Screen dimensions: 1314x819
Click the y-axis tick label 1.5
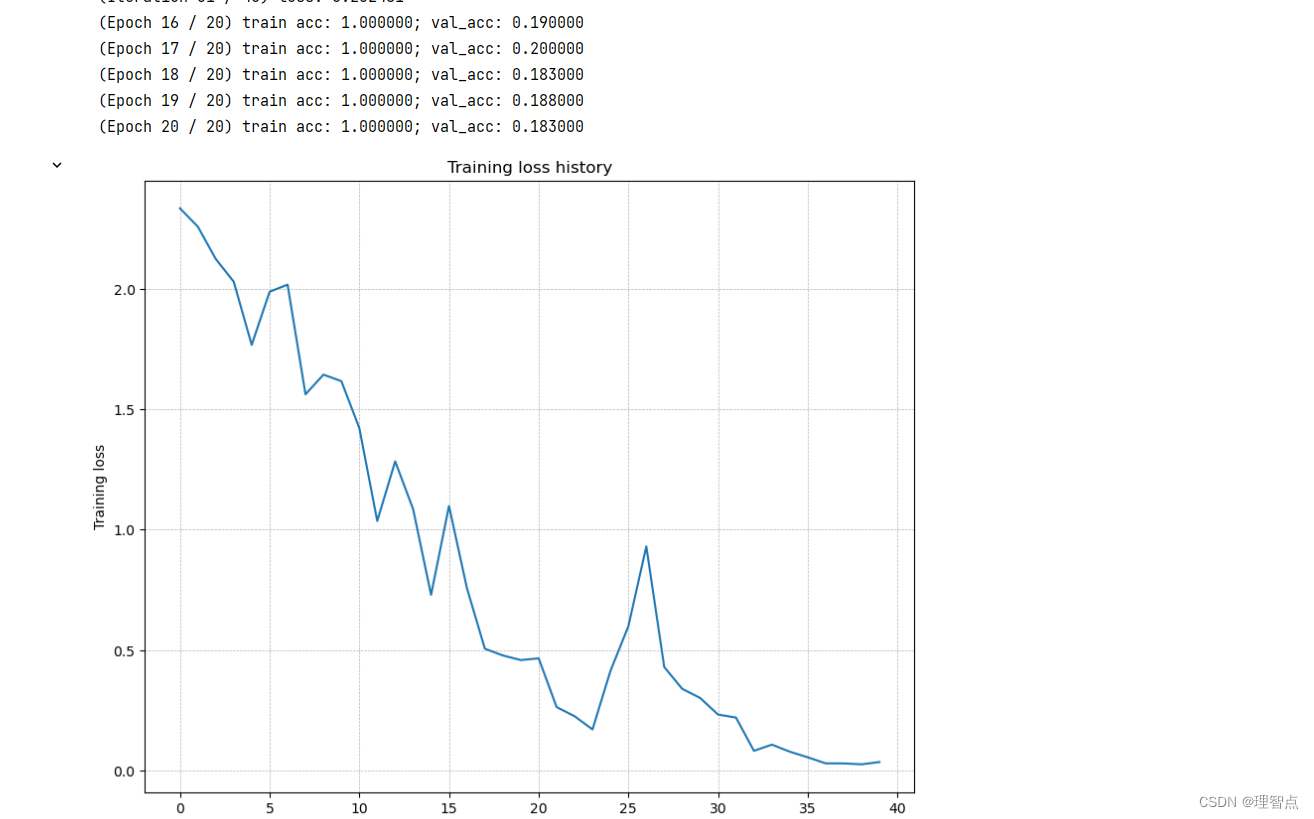click(x=125, y=410)
